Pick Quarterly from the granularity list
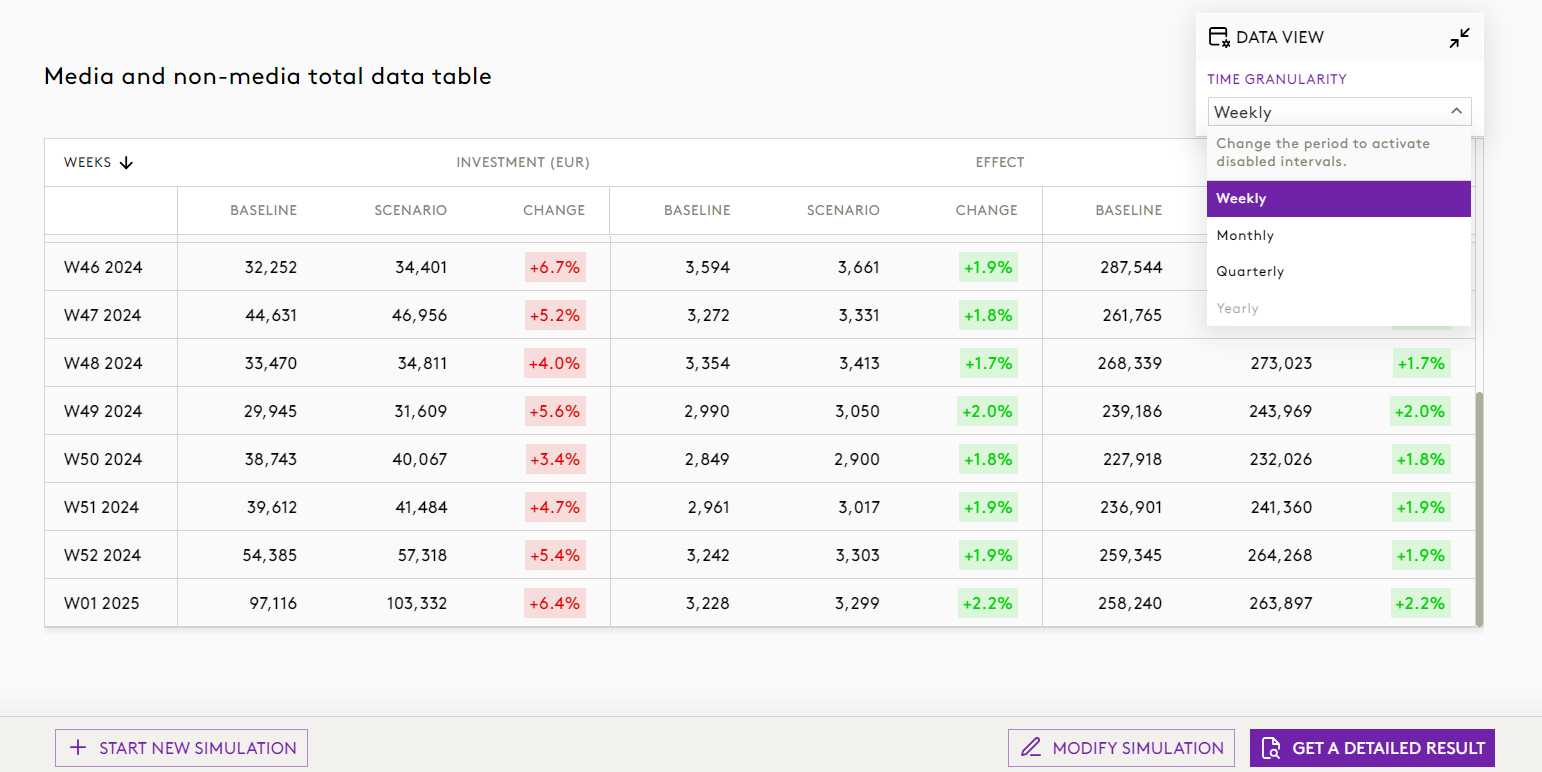This screenshot has width=1542, height=772. pos(1339,272)
